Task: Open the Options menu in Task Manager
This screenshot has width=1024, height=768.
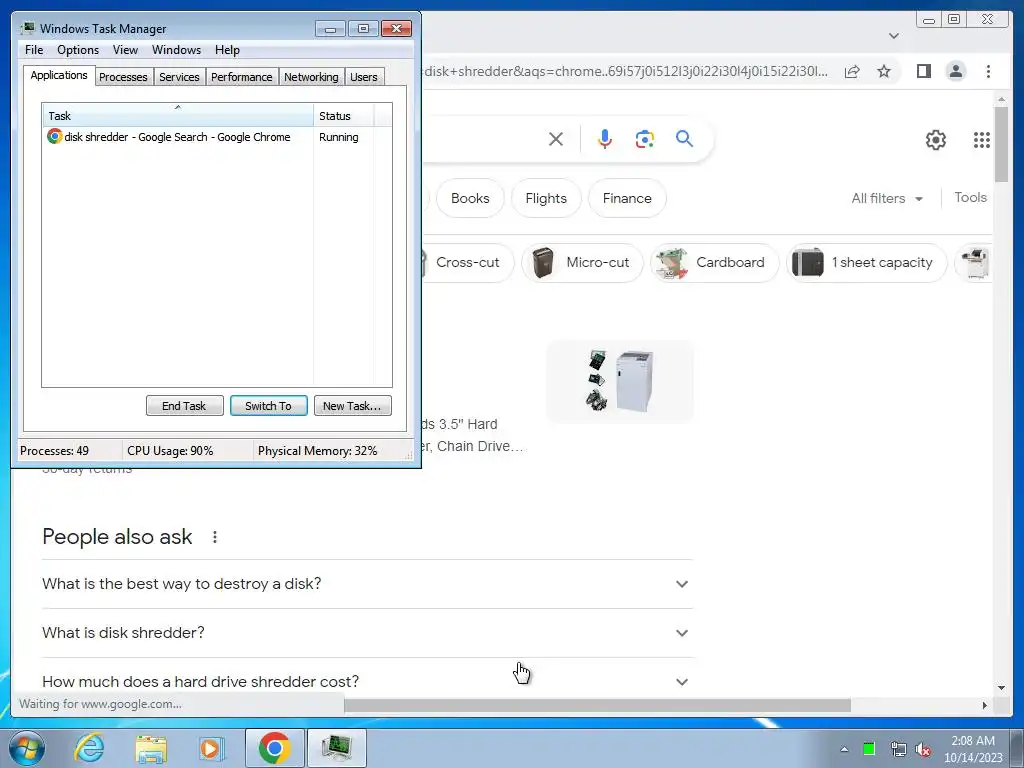Action: click(x=78, y=50)
